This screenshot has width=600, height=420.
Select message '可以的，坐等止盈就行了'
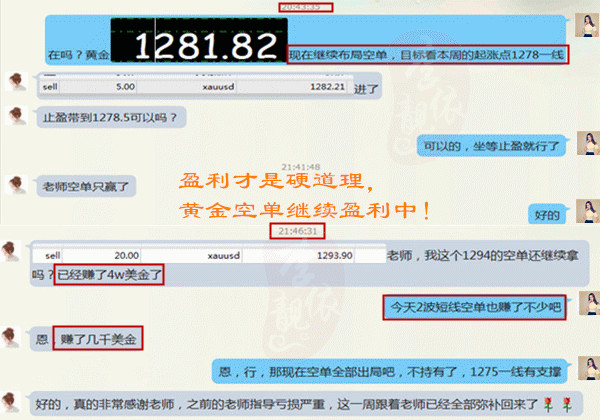(x=491, y=146)
